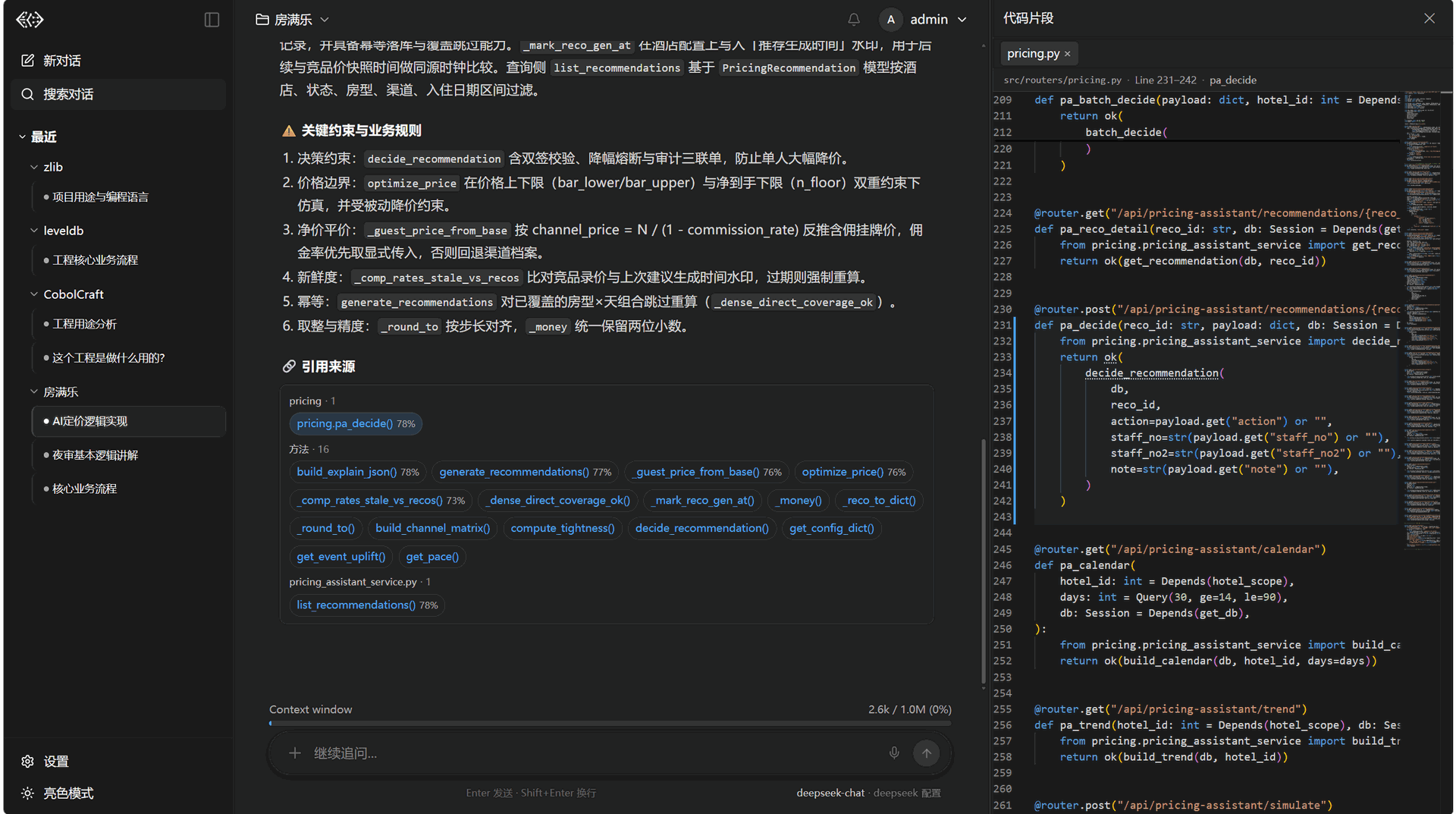The height and width of the screenshot is (814, 1456).
Task: Select the AI定价逻辑实现 conversation
Action: coord(129,422)
